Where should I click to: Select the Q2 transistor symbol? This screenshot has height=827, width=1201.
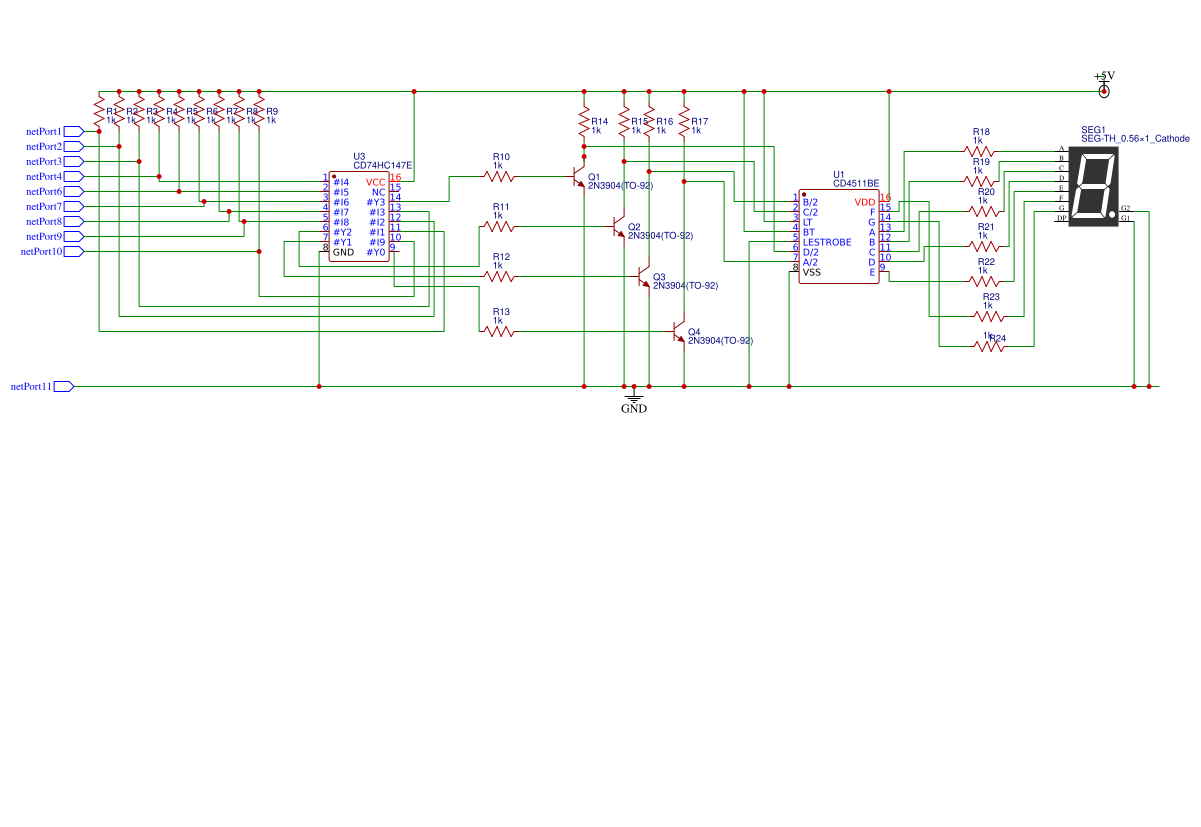(x=619, y=227)
